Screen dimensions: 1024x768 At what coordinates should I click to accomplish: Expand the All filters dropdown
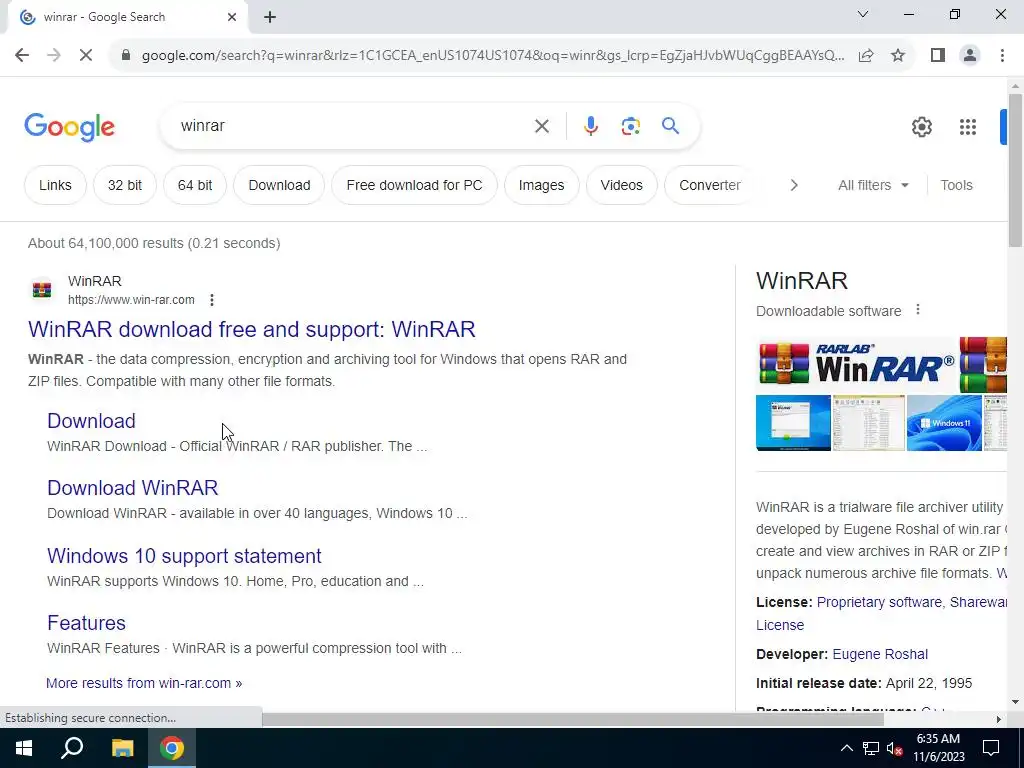873,185
